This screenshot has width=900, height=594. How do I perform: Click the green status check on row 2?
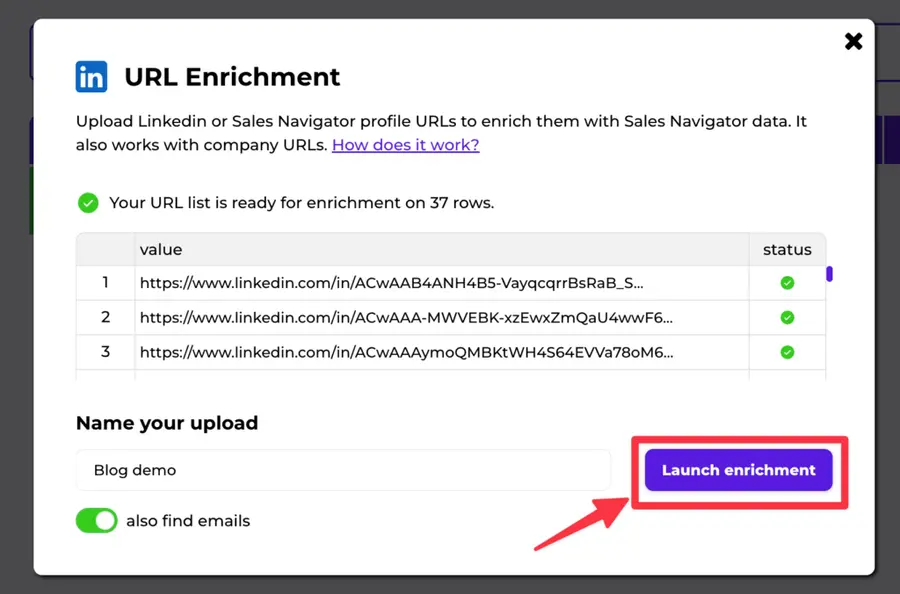click(x=787, y=318)
